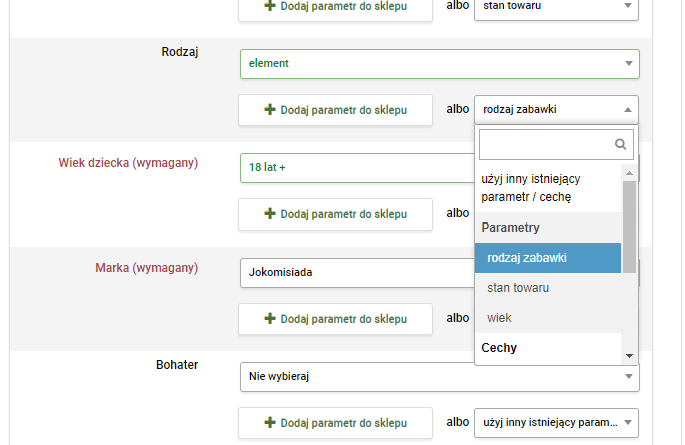The width and height of the screenshot is (685, 445).
Task: Open the Bohater 'Nie wybieraj' dropdown
Action: click(439, 377)
